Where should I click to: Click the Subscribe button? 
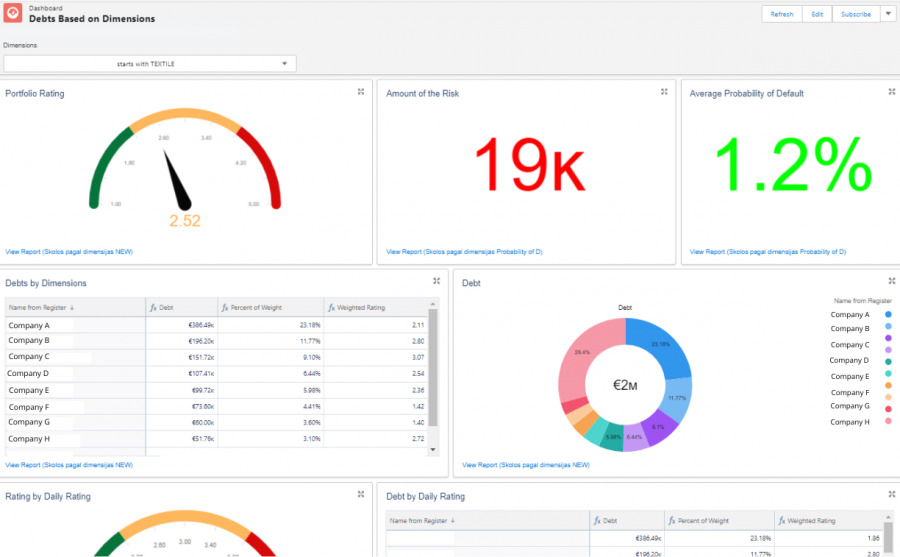click(x=856, y=14)
